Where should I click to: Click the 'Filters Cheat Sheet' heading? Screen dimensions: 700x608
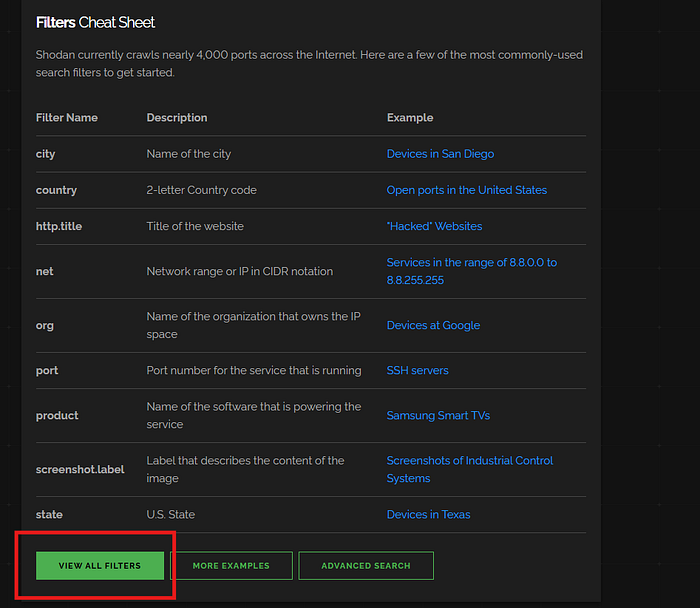click(x=95, y=22)
